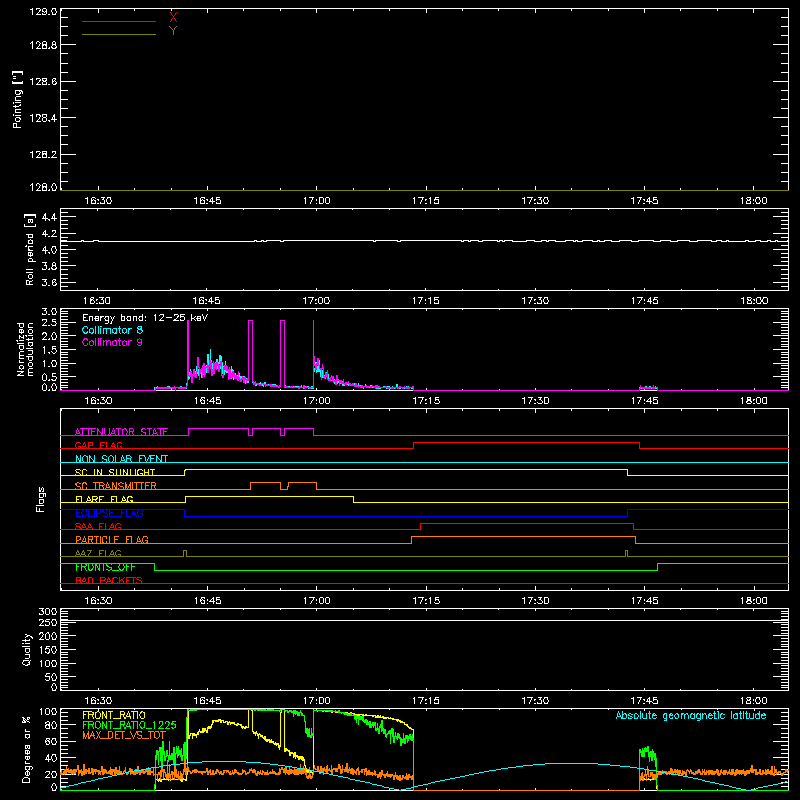Select the '128.4' y-axis tick label
The height and width of the screenshot is (800, 800).
coord(43,118)
